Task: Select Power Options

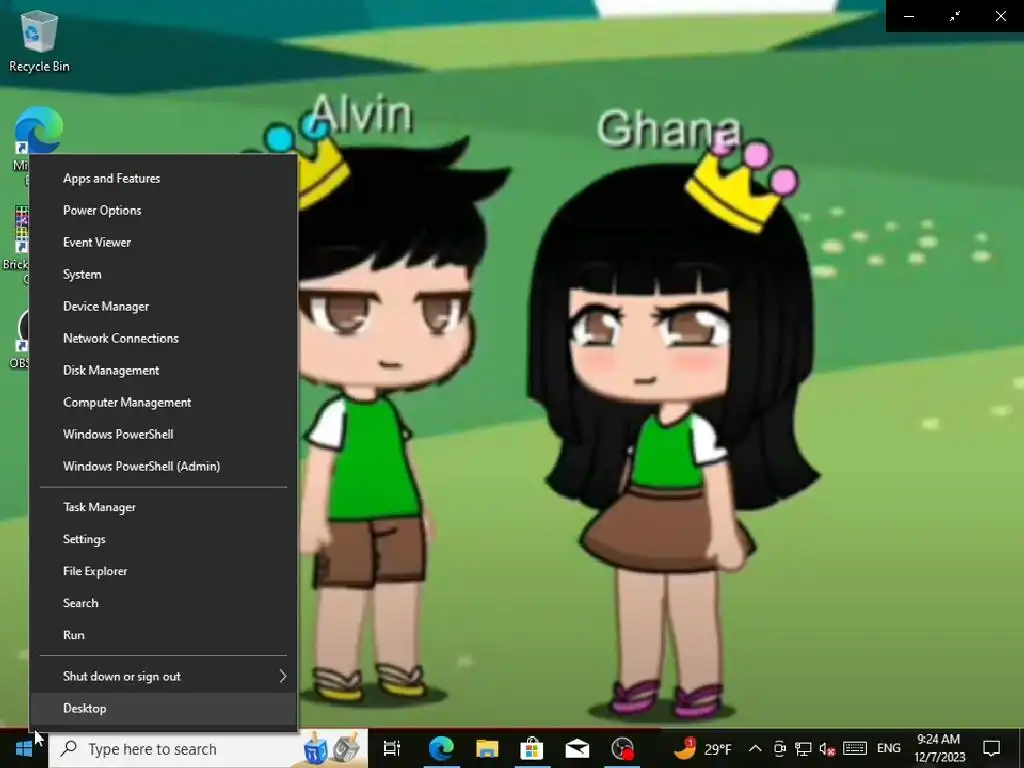Action: click(x=163, y=210)
